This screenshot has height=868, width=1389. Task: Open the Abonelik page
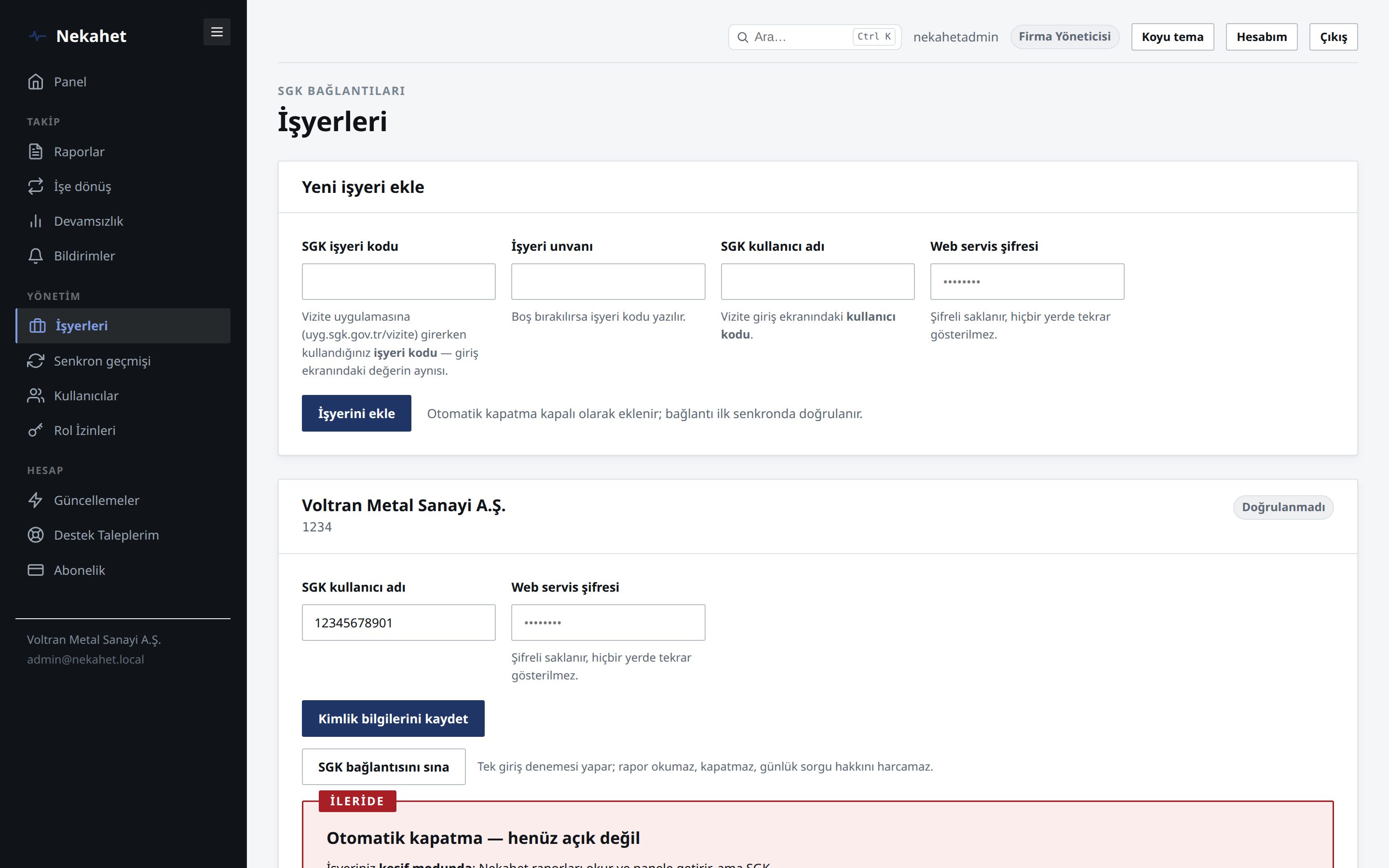tap(123, 570)
